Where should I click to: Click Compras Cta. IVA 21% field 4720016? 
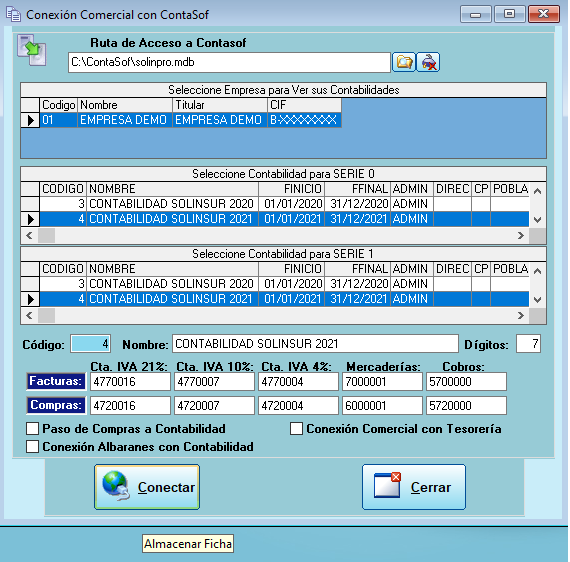(130, 406)
